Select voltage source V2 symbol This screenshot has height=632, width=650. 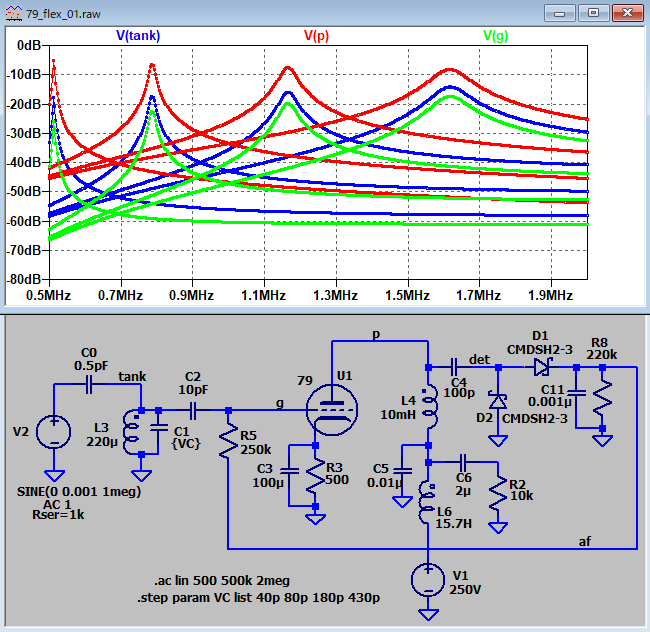click(54, 432)
